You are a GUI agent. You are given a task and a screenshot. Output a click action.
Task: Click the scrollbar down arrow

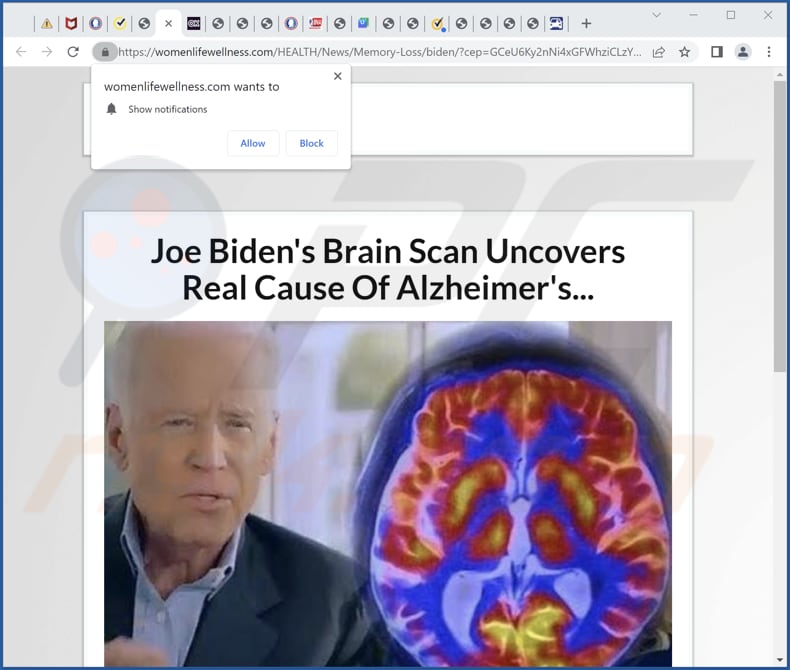(780, 659)
